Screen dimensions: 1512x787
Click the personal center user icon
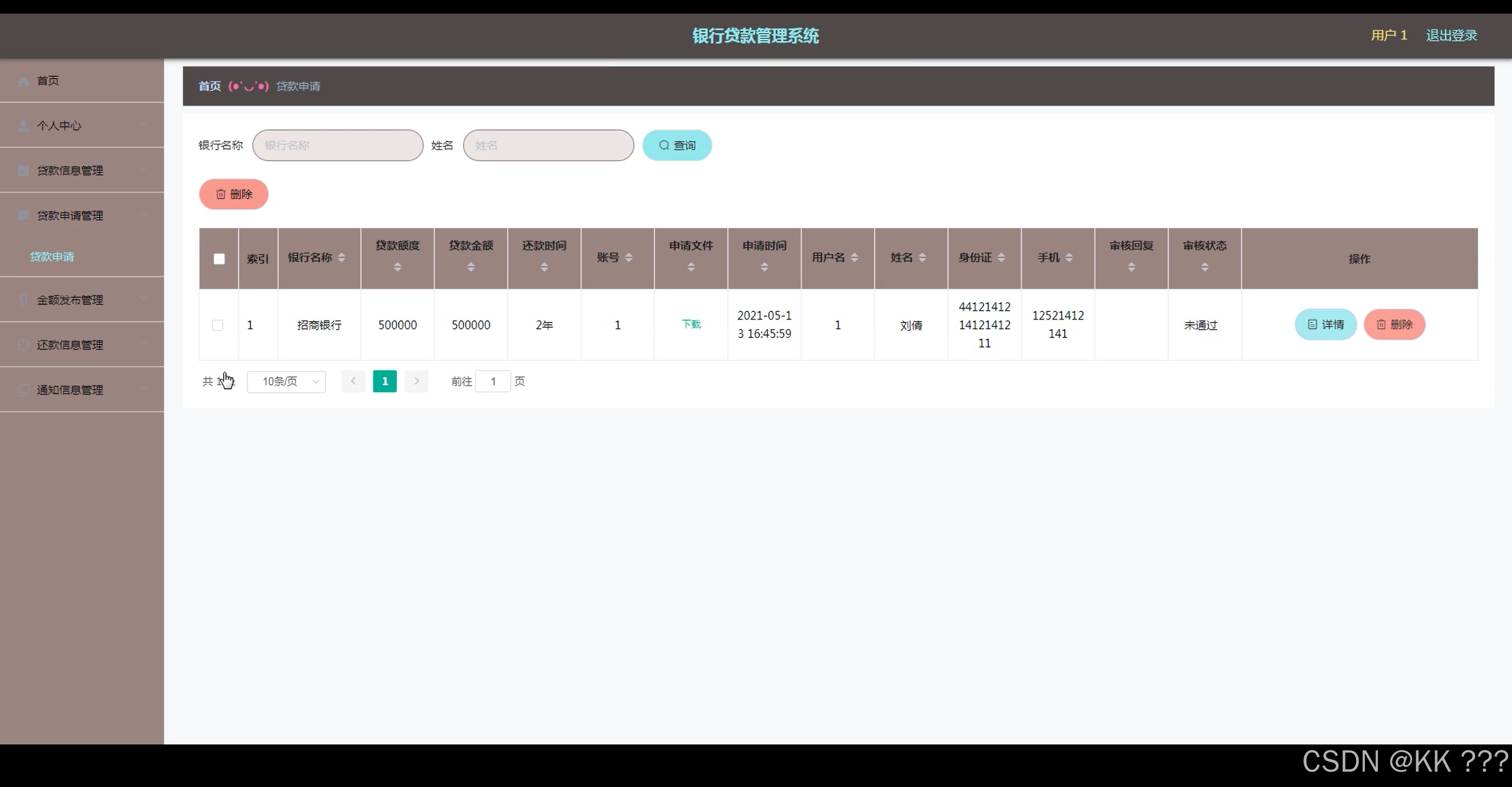[24, 126]
